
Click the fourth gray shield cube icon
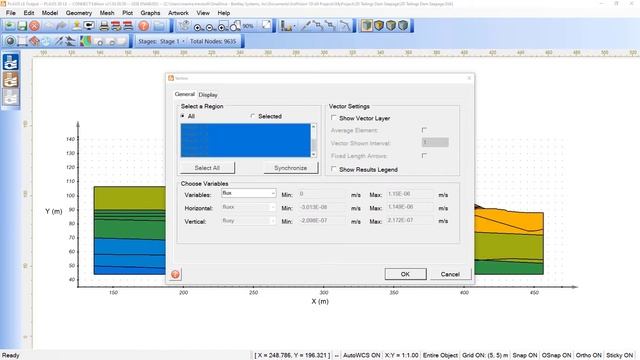[x=403, y=26]
